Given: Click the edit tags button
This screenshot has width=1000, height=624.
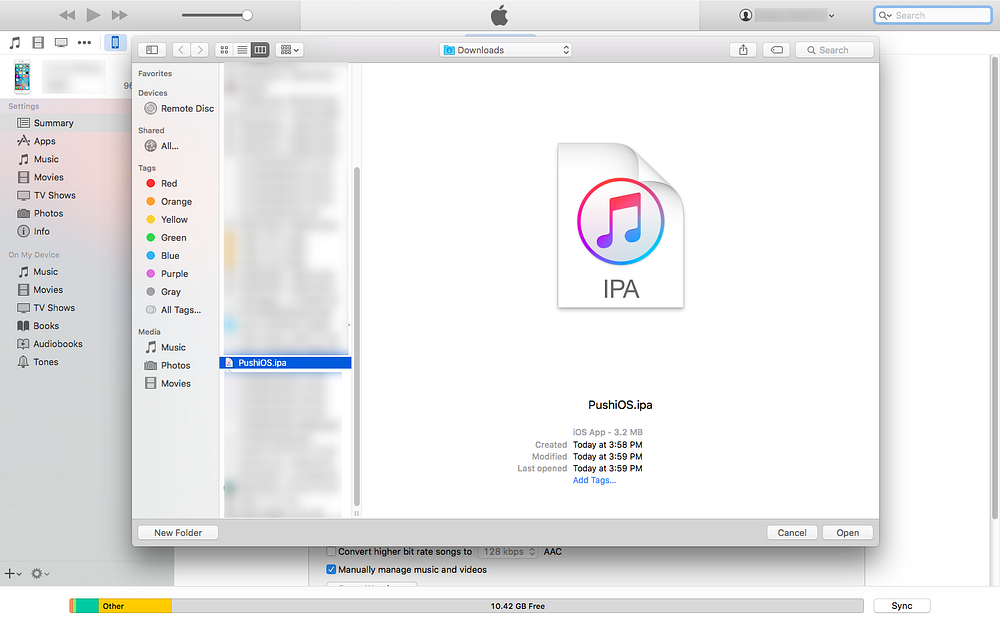Looking at the screenshot, I should [777, 50].
